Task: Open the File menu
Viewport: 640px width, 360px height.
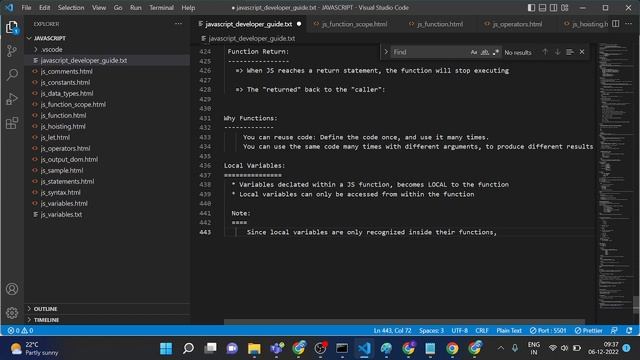Action: pyautogui.click(x=26, y=8)
